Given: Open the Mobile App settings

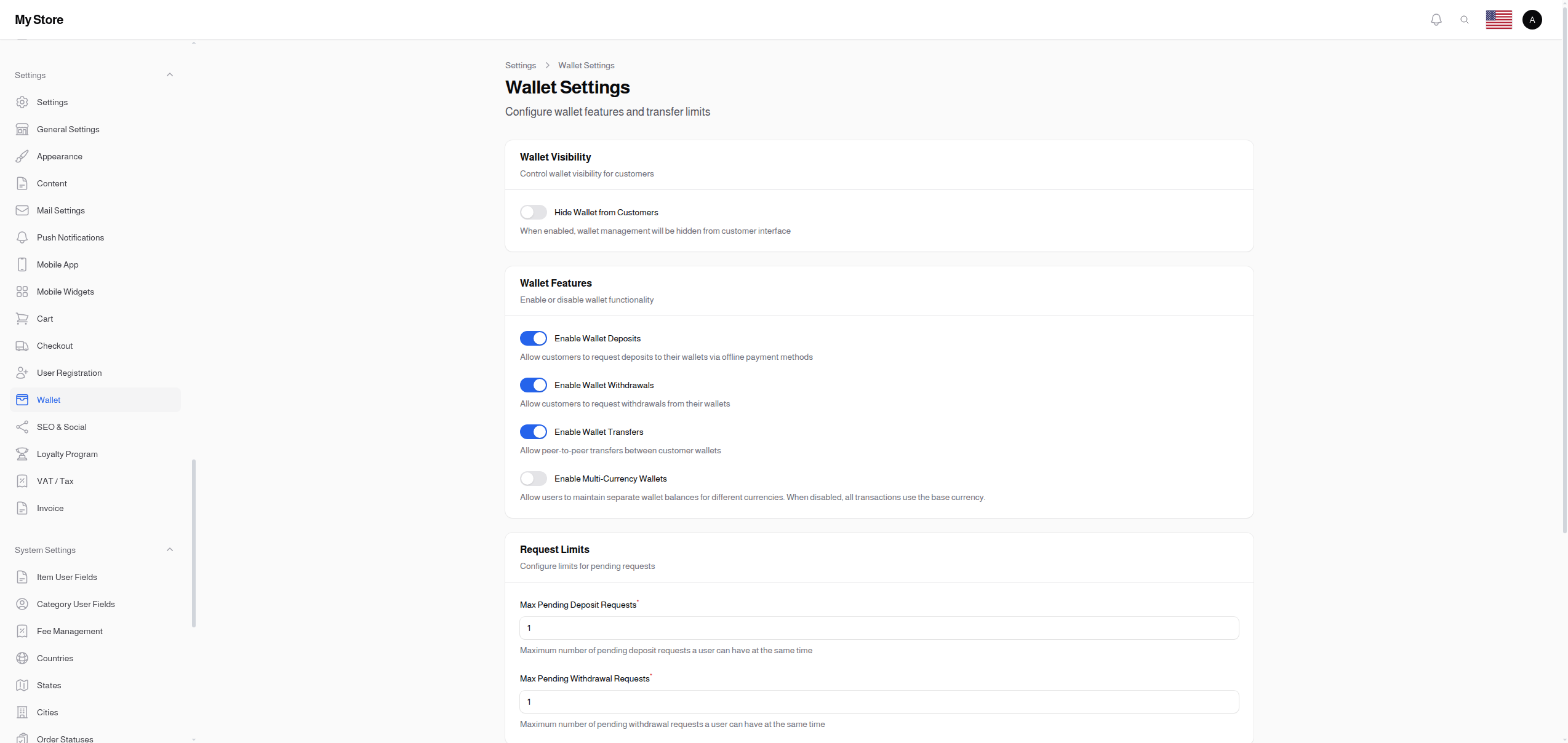Looking at the screenshot, I should tap(57, 264).
